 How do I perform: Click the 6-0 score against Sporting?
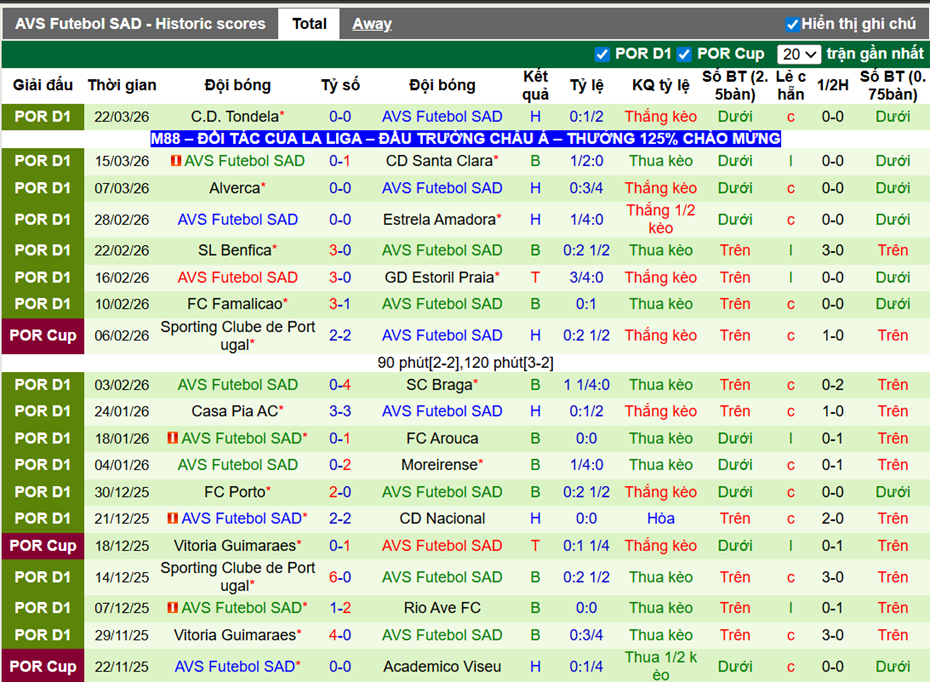coord(340,577)
